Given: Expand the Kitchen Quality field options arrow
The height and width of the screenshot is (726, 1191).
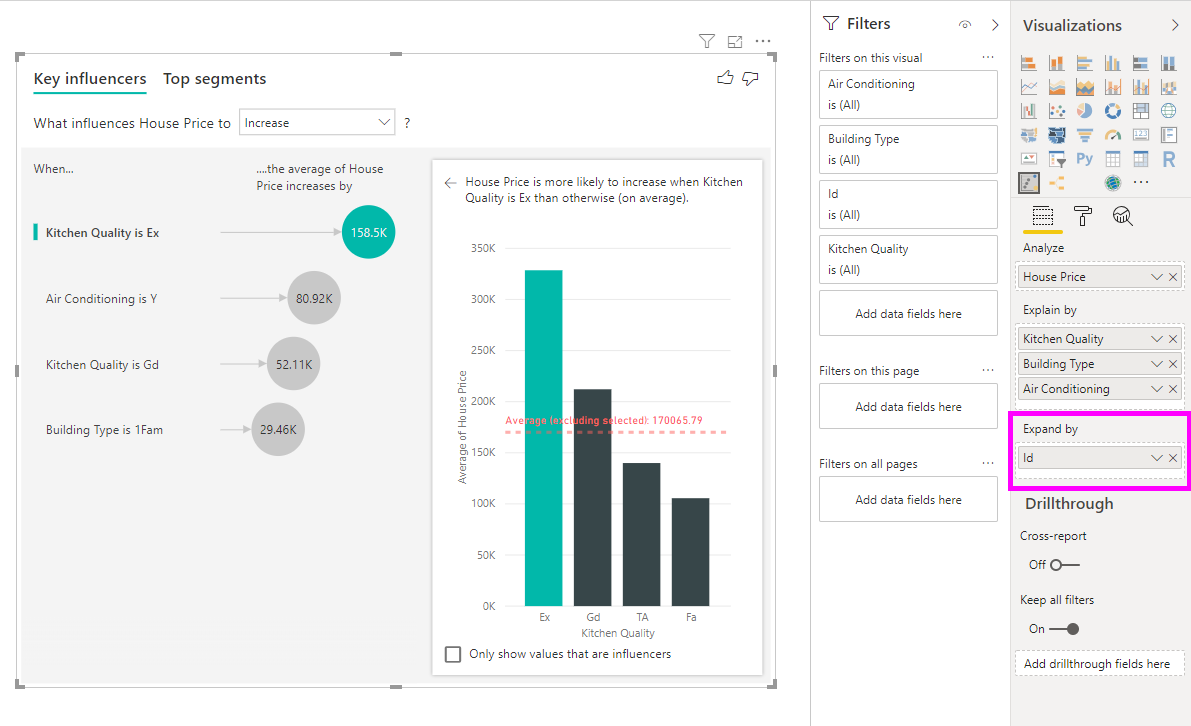Looking at the screenshot, I should tap(1157, 339).
